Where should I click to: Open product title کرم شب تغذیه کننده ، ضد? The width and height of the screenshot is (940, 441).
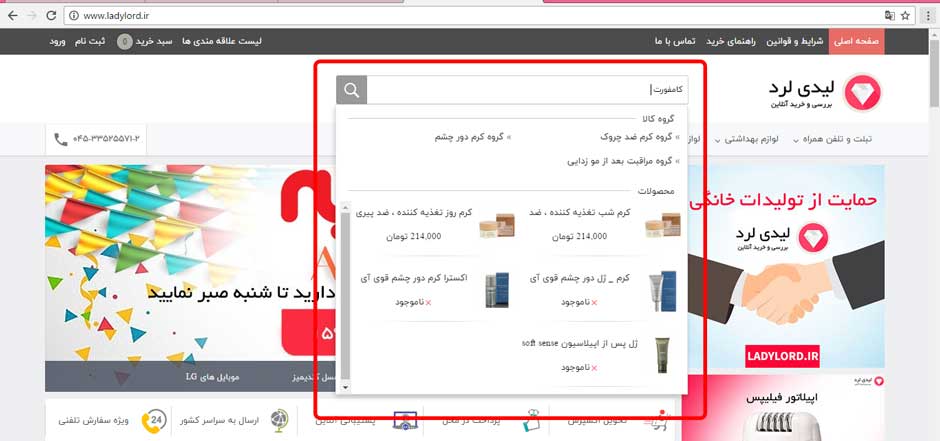coord(580,213)
